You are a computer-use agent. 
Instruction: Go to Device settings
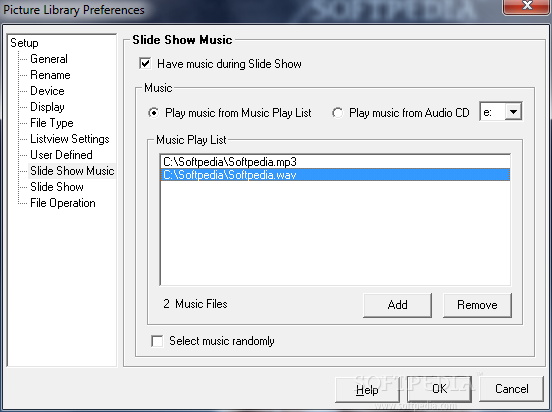pos(47,91)
